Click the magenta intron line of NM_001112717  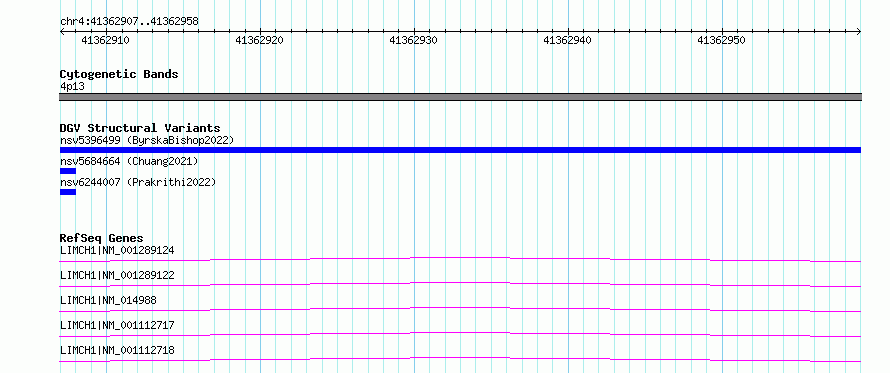(x=460, y=334)
